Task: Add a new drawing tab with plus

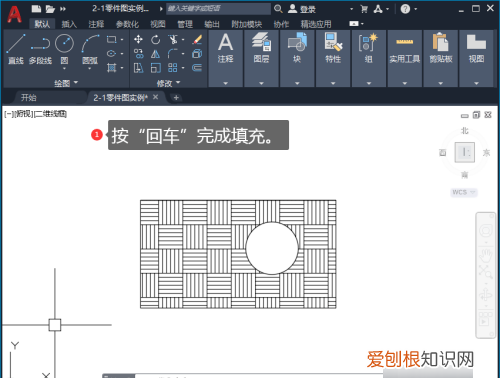Action: pyautogui.click(x=176, y=98)
